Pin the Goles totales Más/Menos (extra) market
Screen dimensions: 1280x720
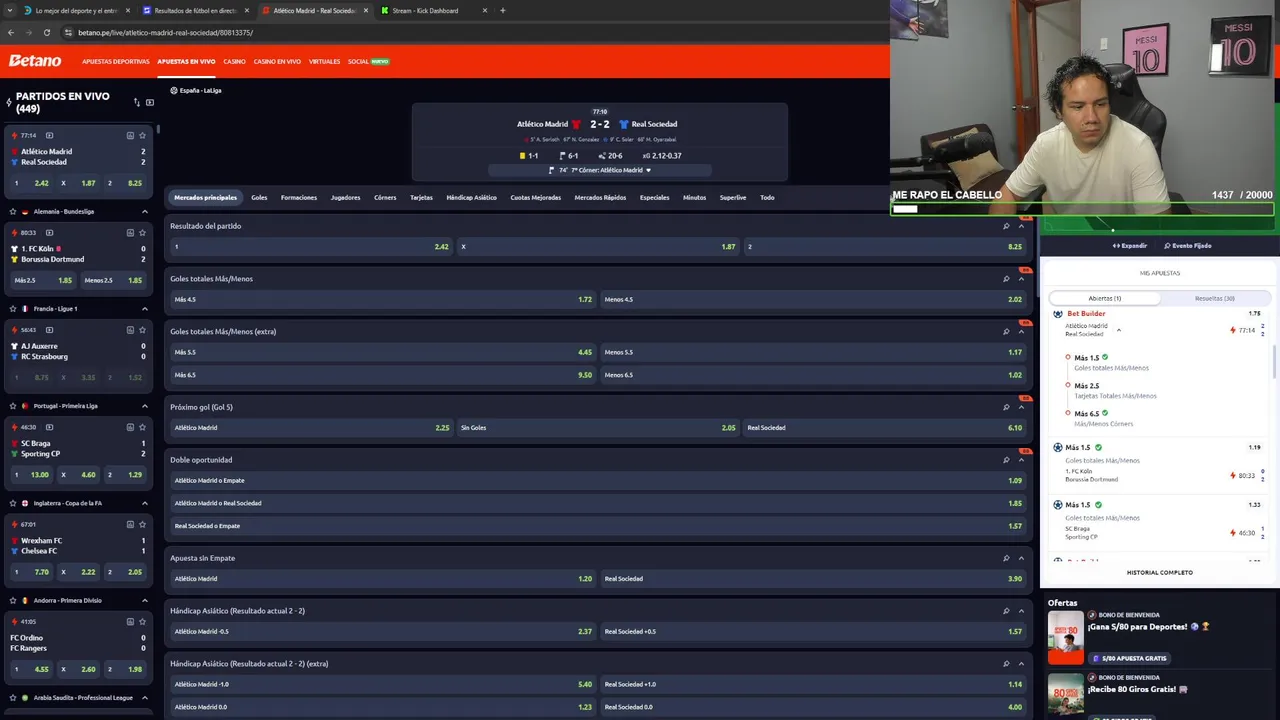[x=1006, y=331]
